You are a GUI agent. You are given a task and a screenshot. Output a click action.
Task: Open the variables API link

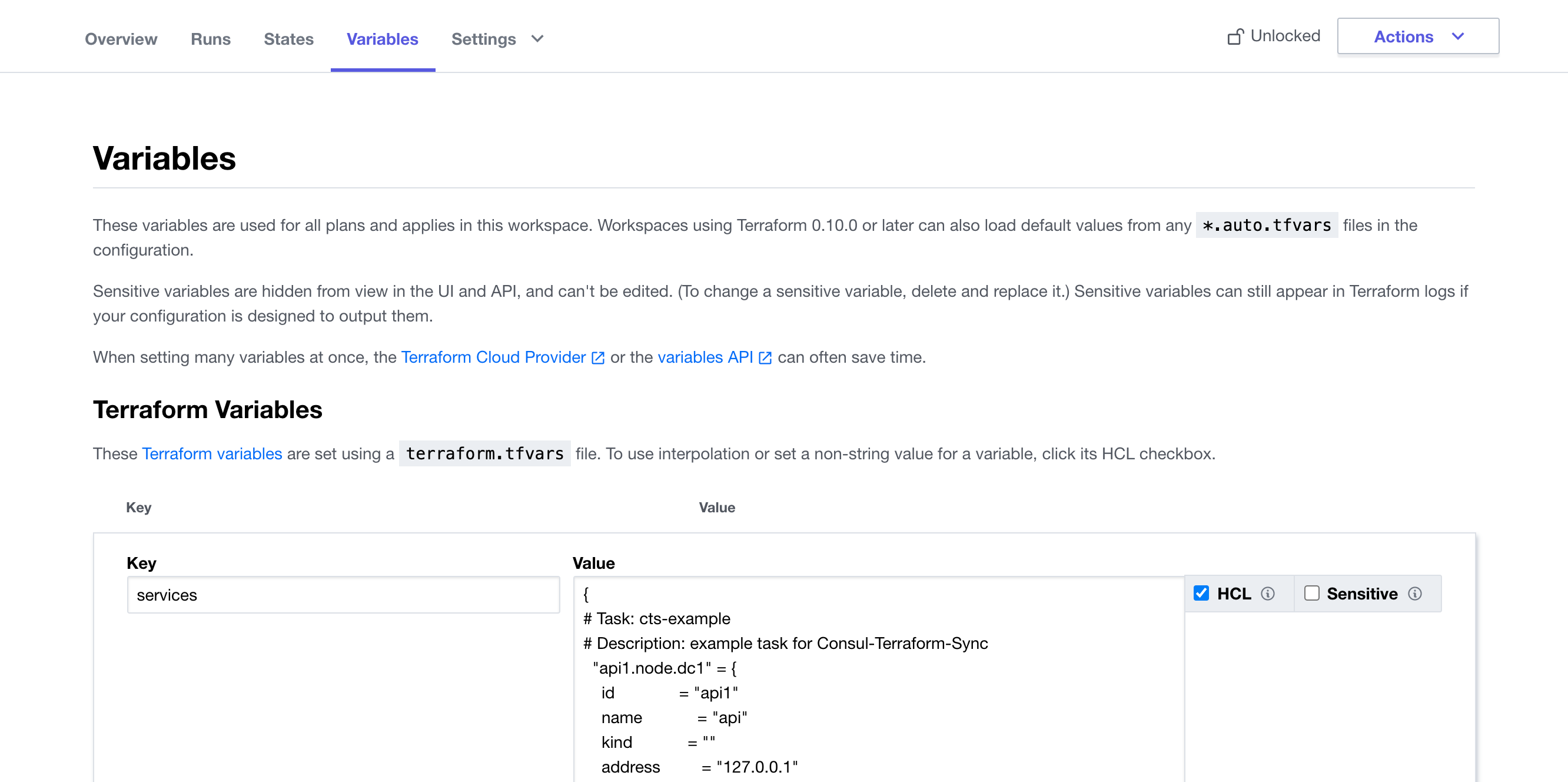[x=705, y=357]
